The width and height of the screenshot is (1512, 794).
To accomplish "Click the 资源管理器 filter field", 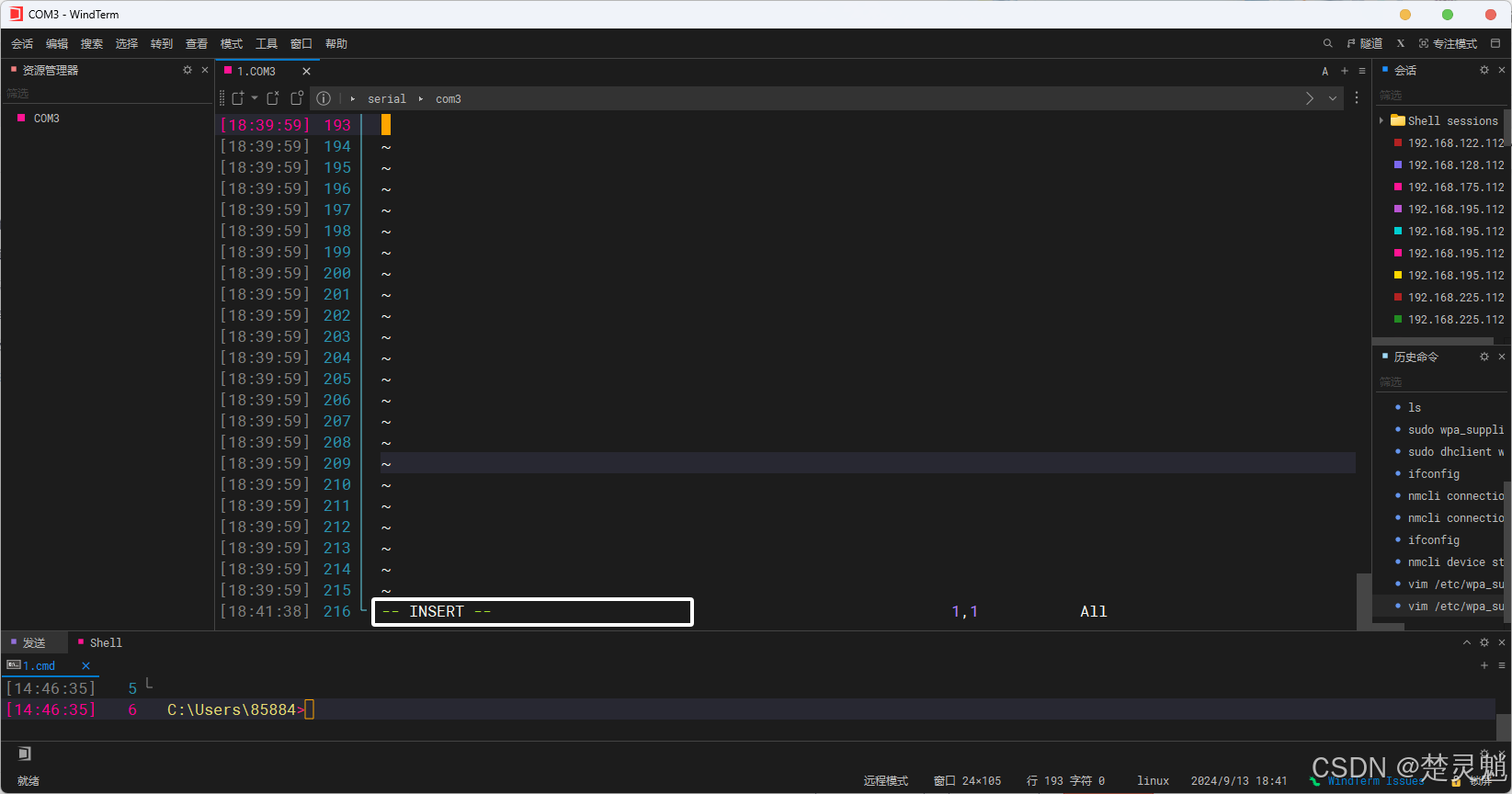I will click(107, 94).
